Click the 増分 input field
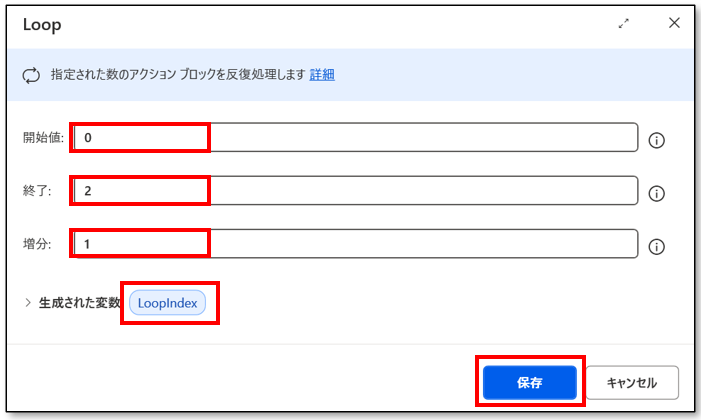Screen dimensions: 701x420 coord(355,243)
